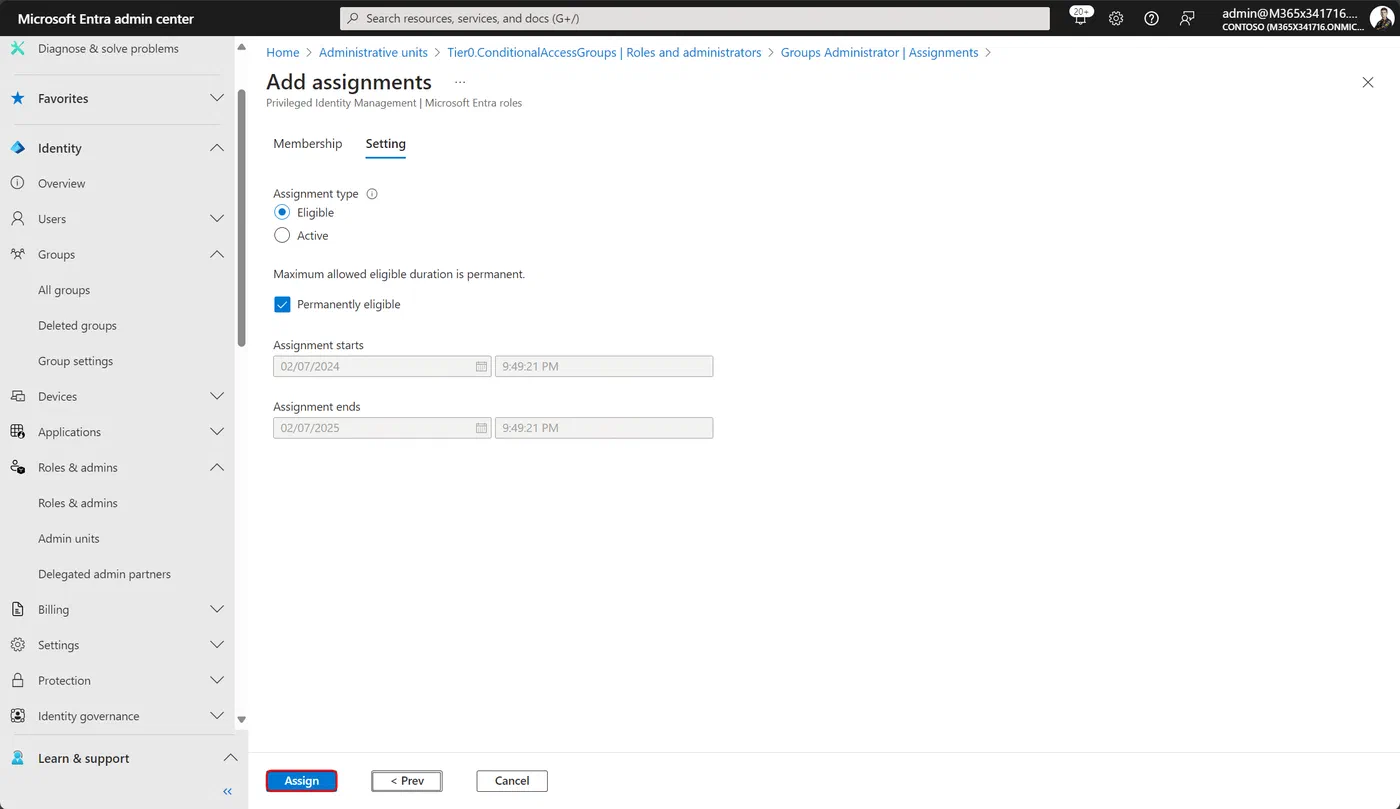
Task: Click the Identity governance icon
Action: click(17, 716)
